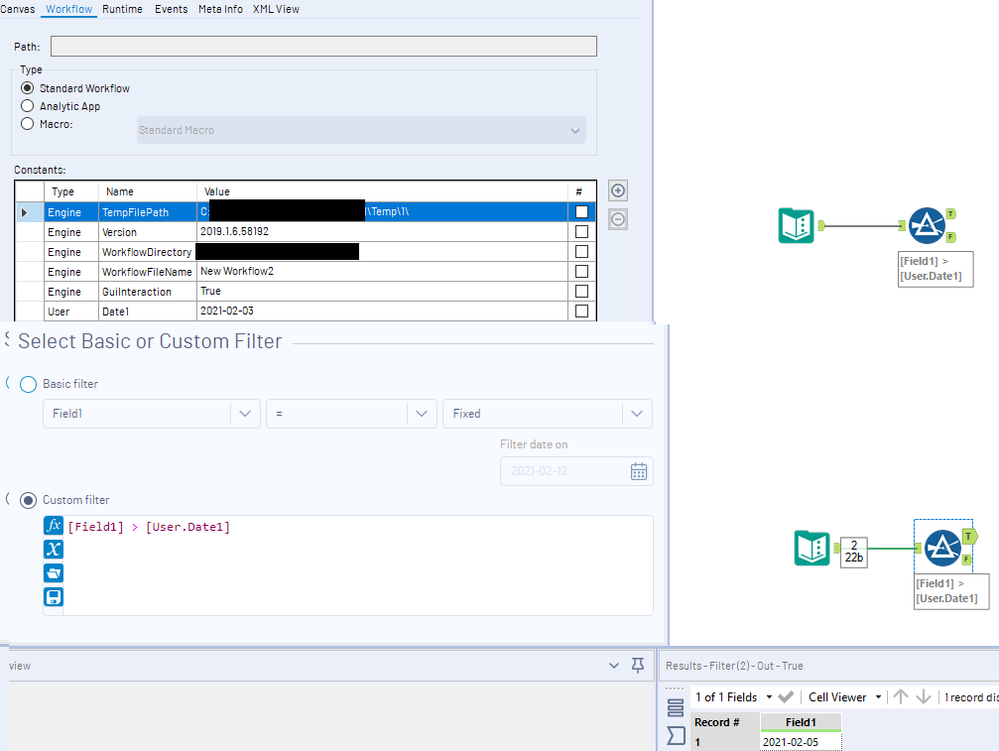This screenshot has width=999, height=751.
Task: Tick the numeric checkbox for TempFilePath
Action: (x=581, y=211)
